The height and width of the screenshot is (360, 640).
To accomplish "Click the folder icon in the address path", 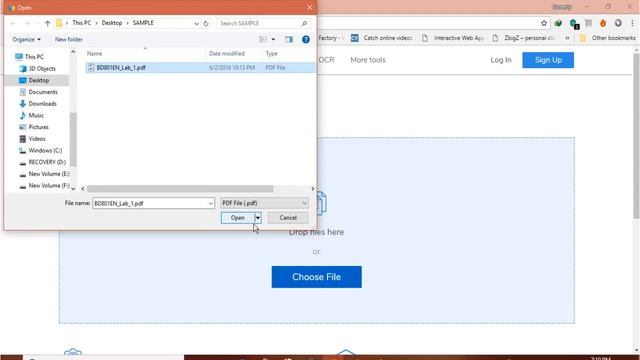I will click(x=59, y=23).
